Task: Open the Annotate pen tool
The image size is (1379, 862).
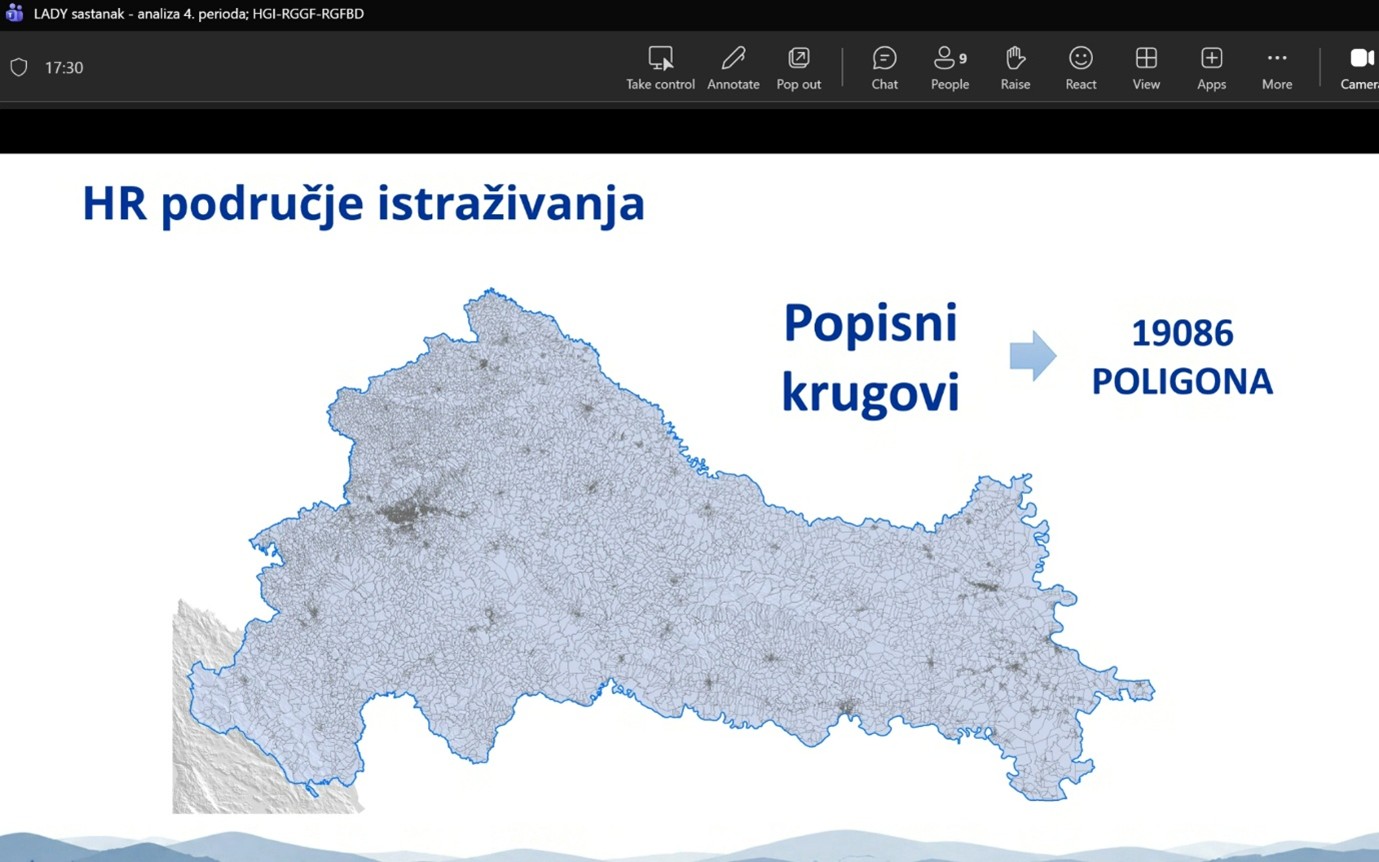Action: (733, 58)
